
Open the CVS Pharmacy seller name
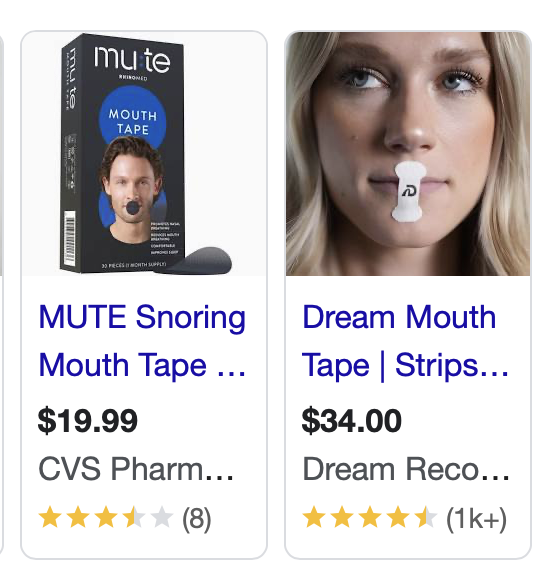pos(136,469)
